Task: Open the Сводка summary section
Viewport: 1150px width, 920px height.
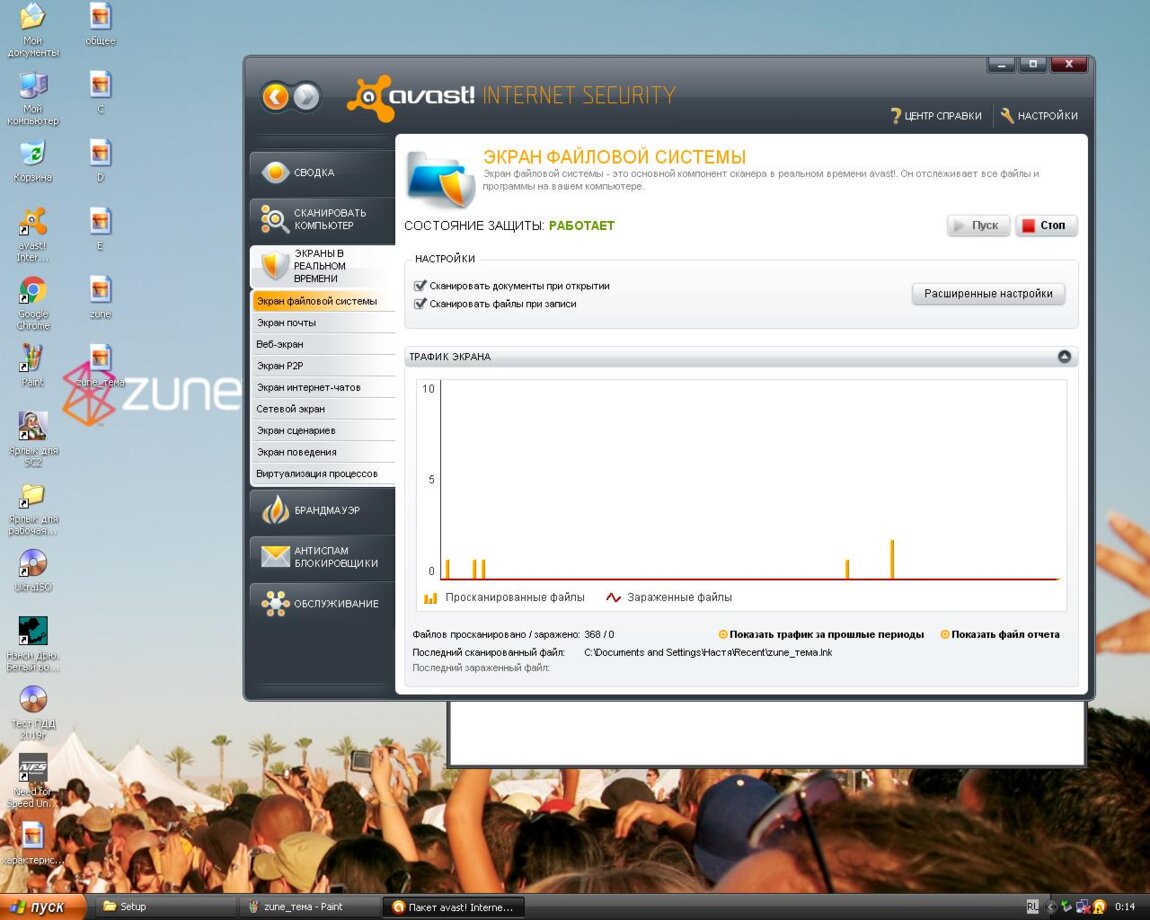Action: [x=322, y=172]
